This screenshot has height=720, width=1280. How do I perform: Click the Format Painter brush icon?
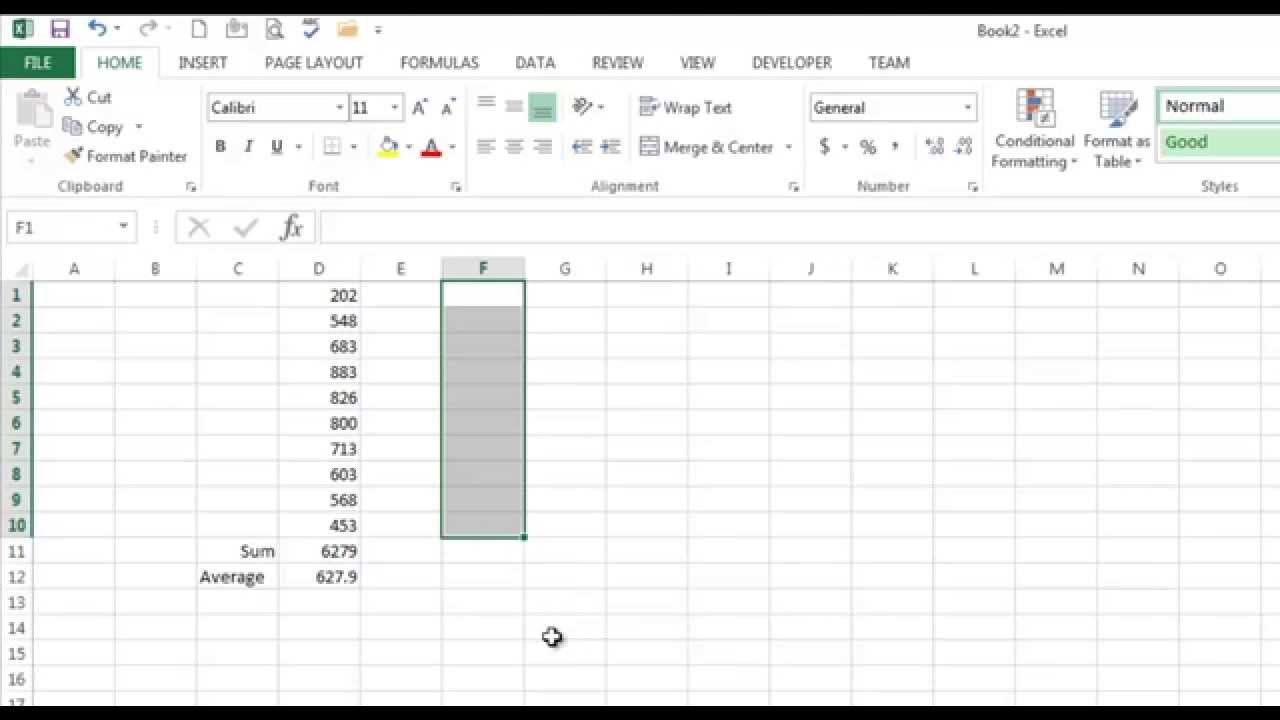[x=73, y=156]
